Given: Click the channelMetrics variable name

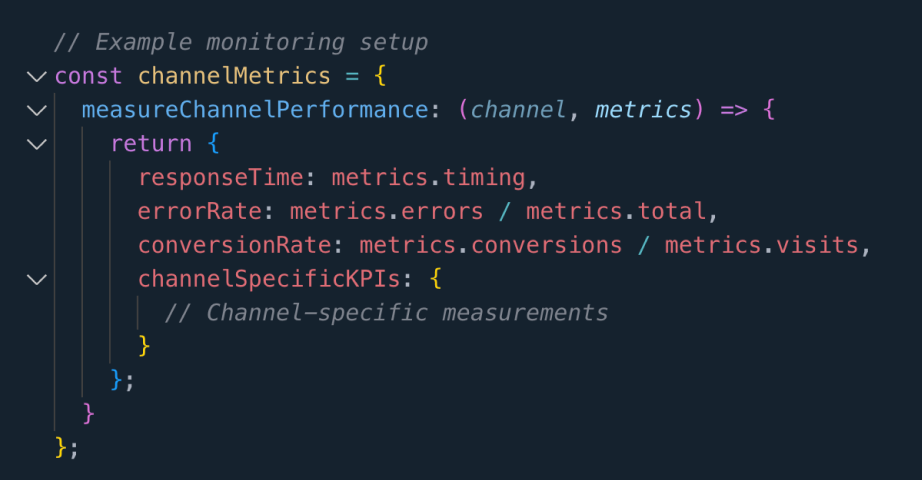Looking at the screenshot, I should point(234,76).
